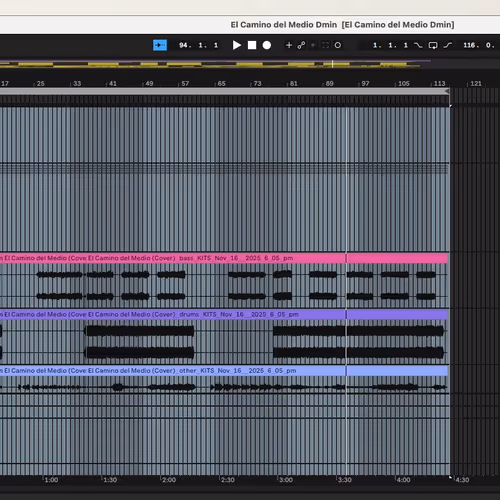Select the purple drums KITS clip header
The image size is (500, 500).
coord(223,314)
